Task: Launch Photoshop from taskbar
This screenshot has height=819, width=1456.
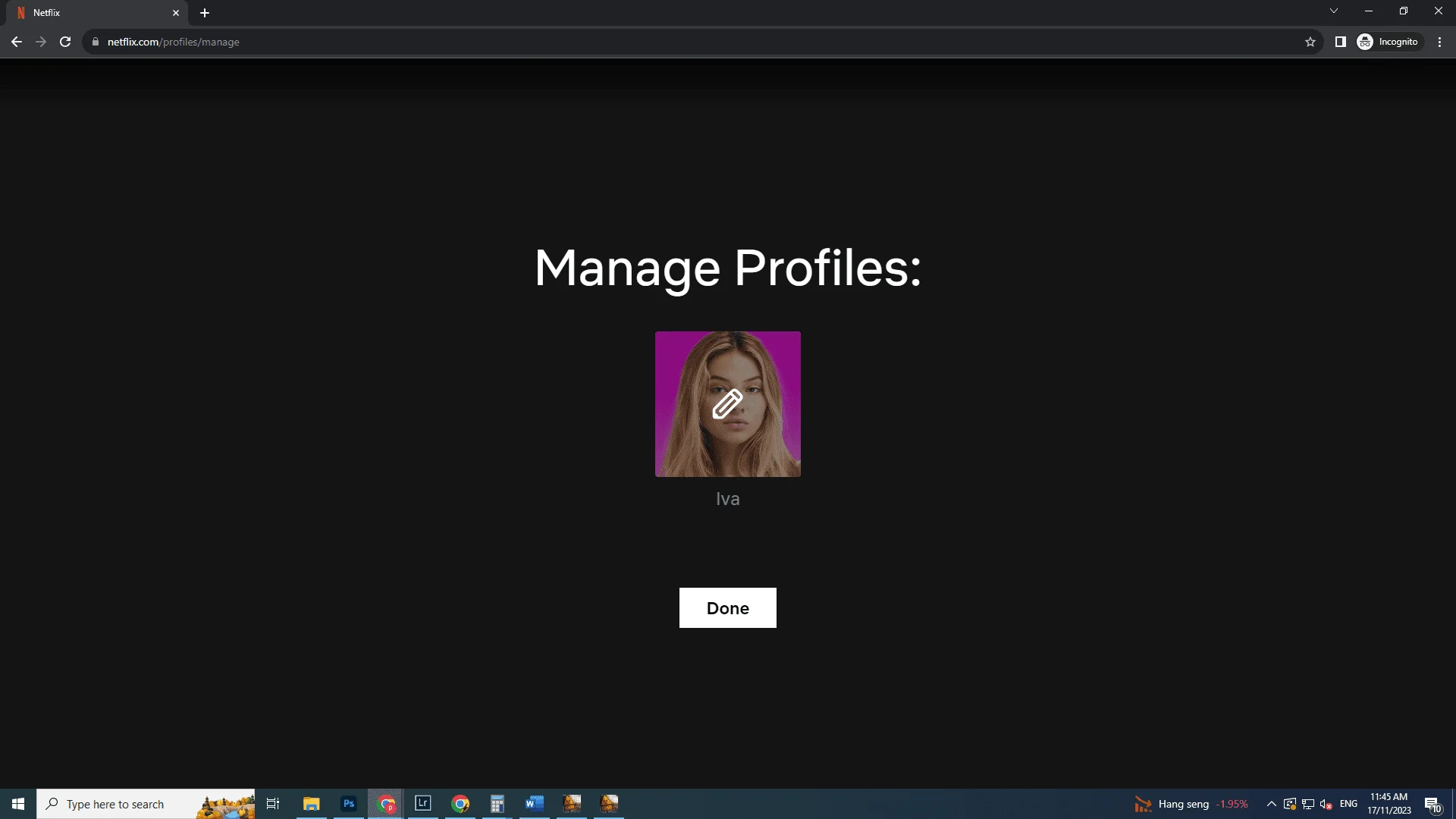Action: click(348, 804)
